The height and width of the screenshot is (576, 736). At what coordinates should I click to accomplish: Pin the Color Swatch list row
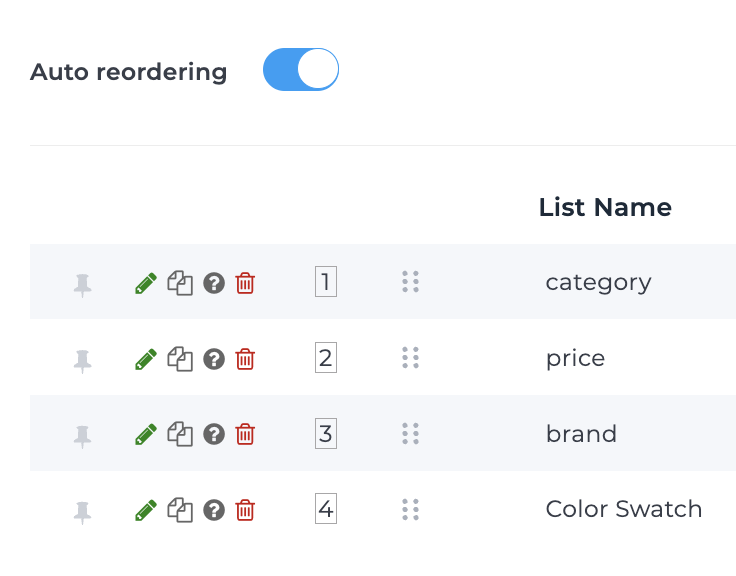click(x=83, y=511)
